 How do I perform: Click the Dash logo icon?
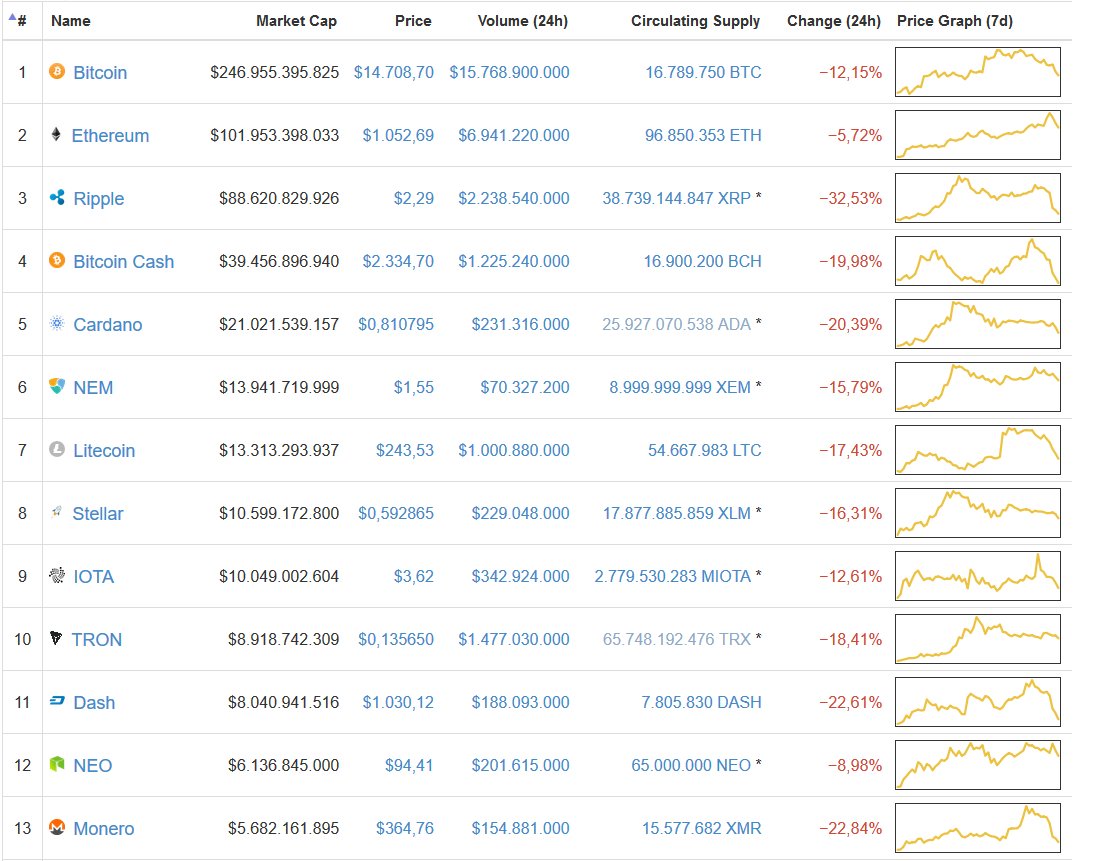click(x=57, y=702)
